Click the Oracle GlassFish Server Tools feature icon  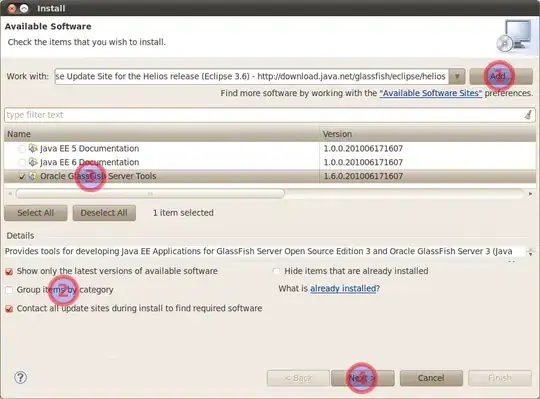32,176
